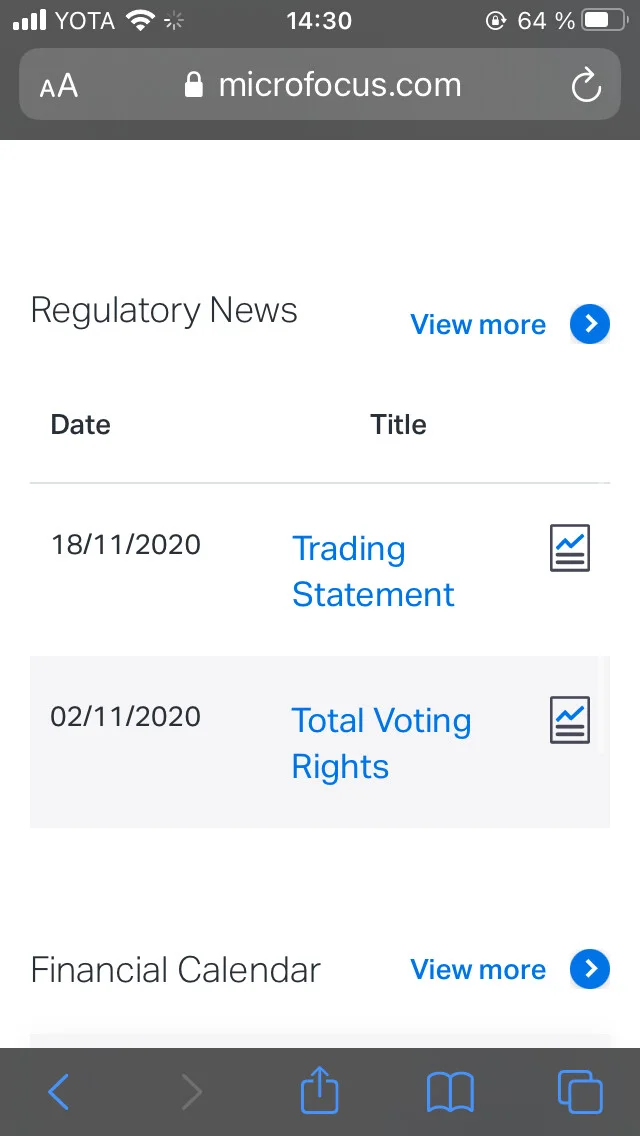Tap the Safari forward arrow
The image size is (640, 1136).
(x=191, y=1092)
